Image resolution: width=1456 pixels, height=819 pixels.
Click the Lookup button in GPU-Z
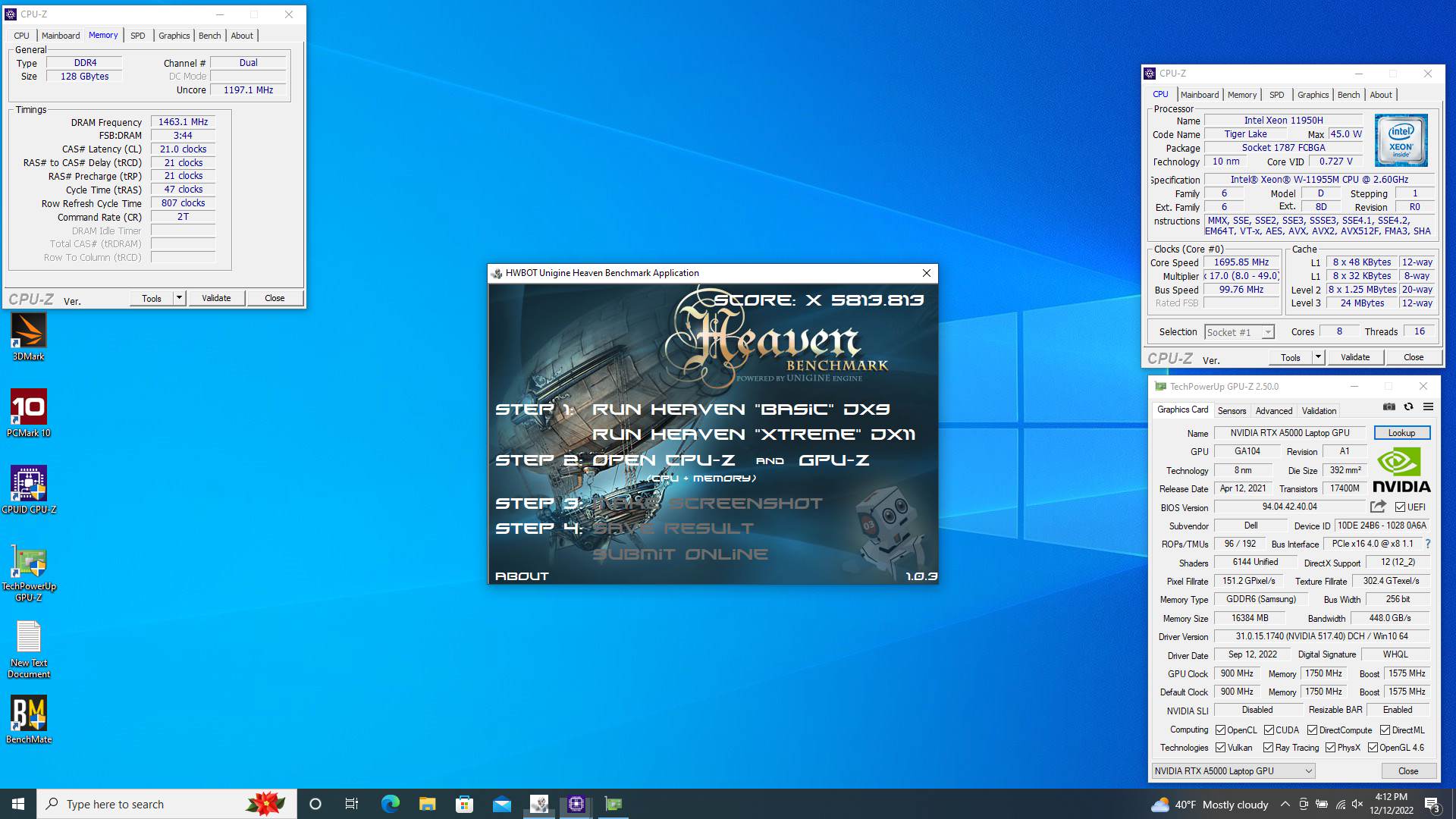point(1401,433)
